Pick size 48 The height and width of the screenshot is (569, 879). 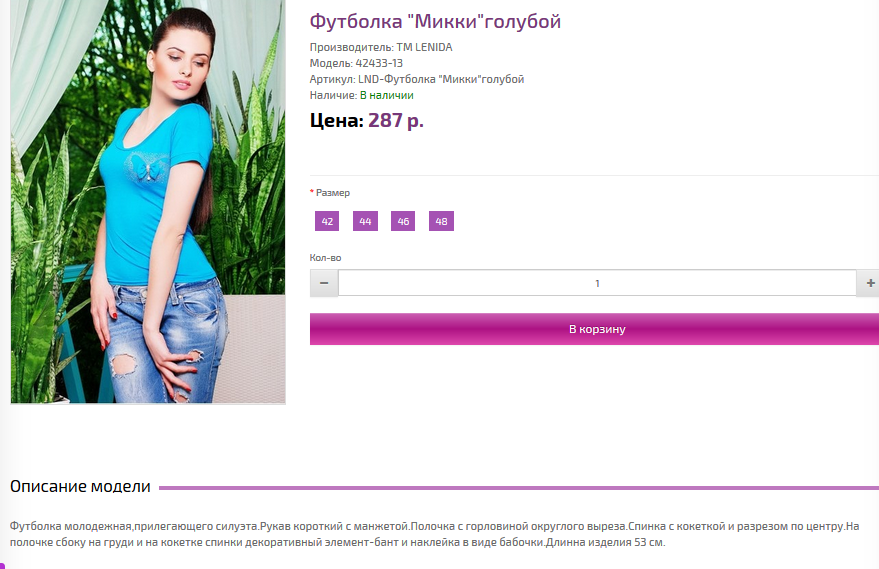coord(441,221)
